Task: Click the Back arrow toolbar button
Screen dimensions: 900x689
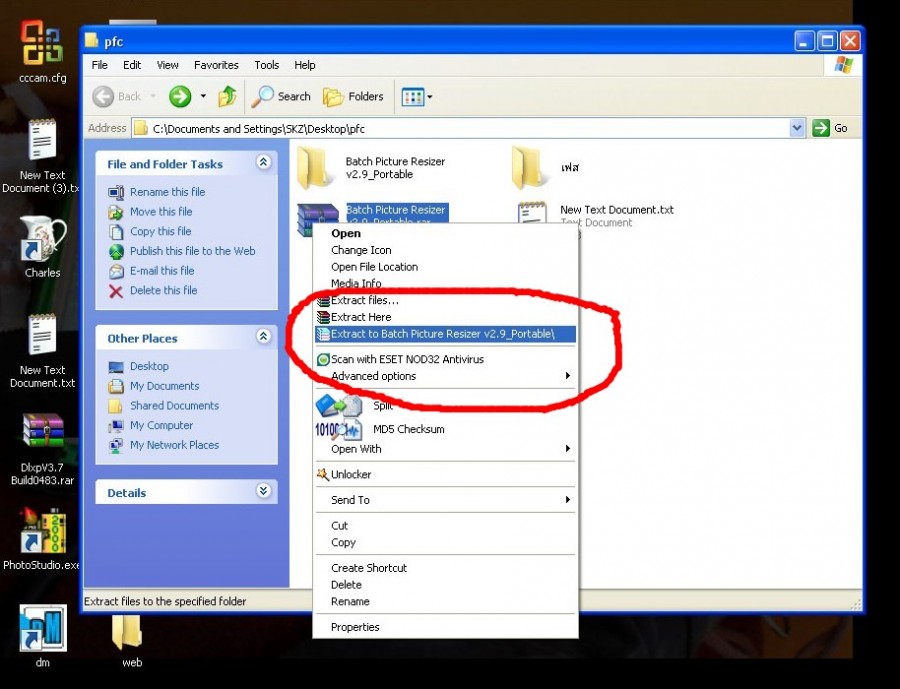Action: 117,96
